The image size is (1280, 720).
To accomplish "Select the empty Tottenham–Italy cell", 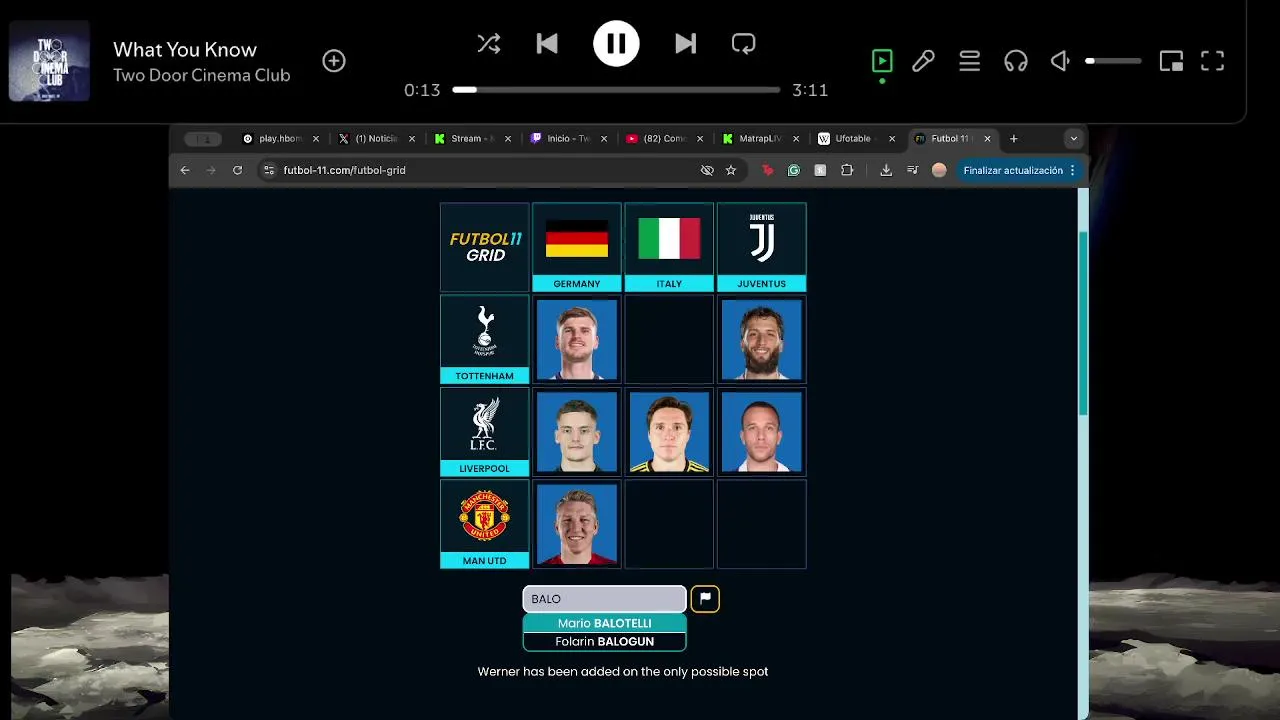I will pyautogui.click(x=669, y=339).
